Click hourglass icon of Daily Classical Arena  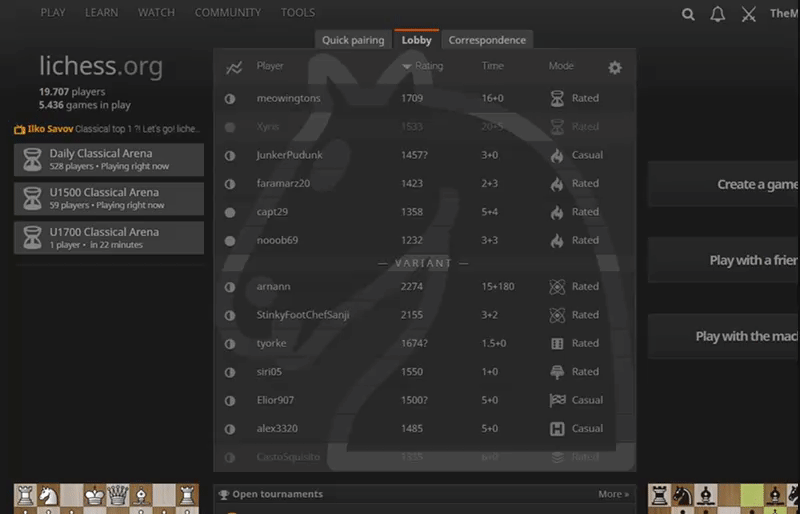(32, 159)
